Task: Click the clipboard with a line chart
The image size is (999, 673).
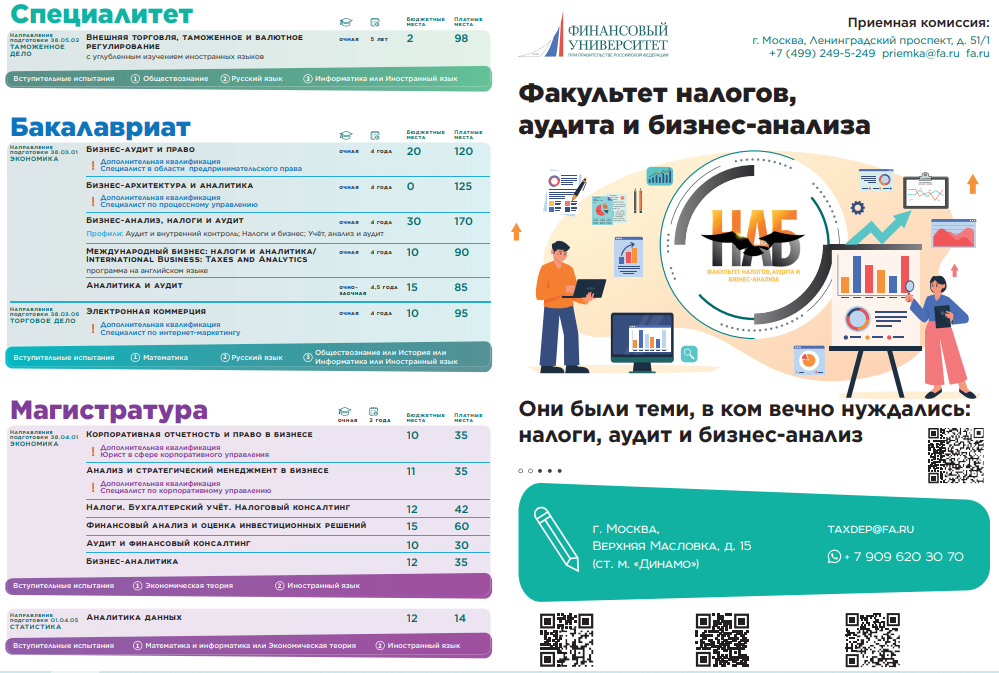Action: click(x=926, y=191)
